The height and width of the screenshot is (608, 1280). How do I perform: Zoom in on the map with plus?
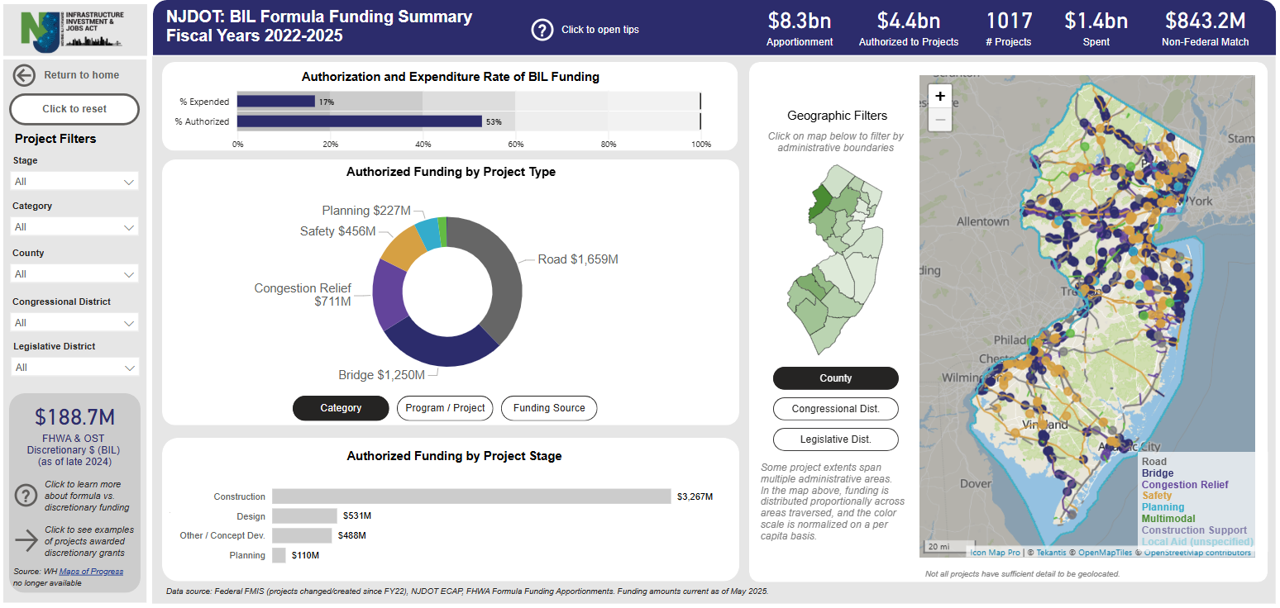[x=940, y=96]
